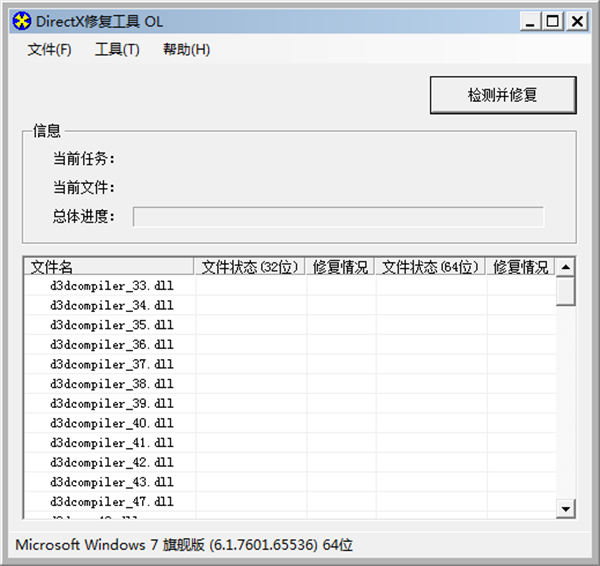Screen dimensions: 600x566
Task: Choose d3dcompiler_43.dll from file list
Action: tap(112, 482)
